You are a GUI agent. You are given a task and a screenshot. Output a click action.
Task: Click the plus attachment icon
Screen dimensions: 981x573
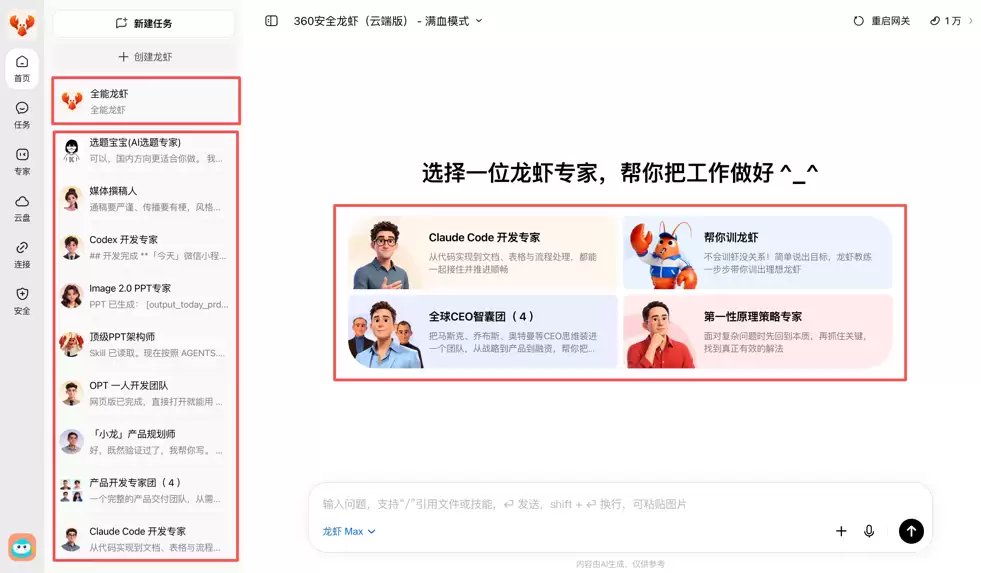(841, 531)
